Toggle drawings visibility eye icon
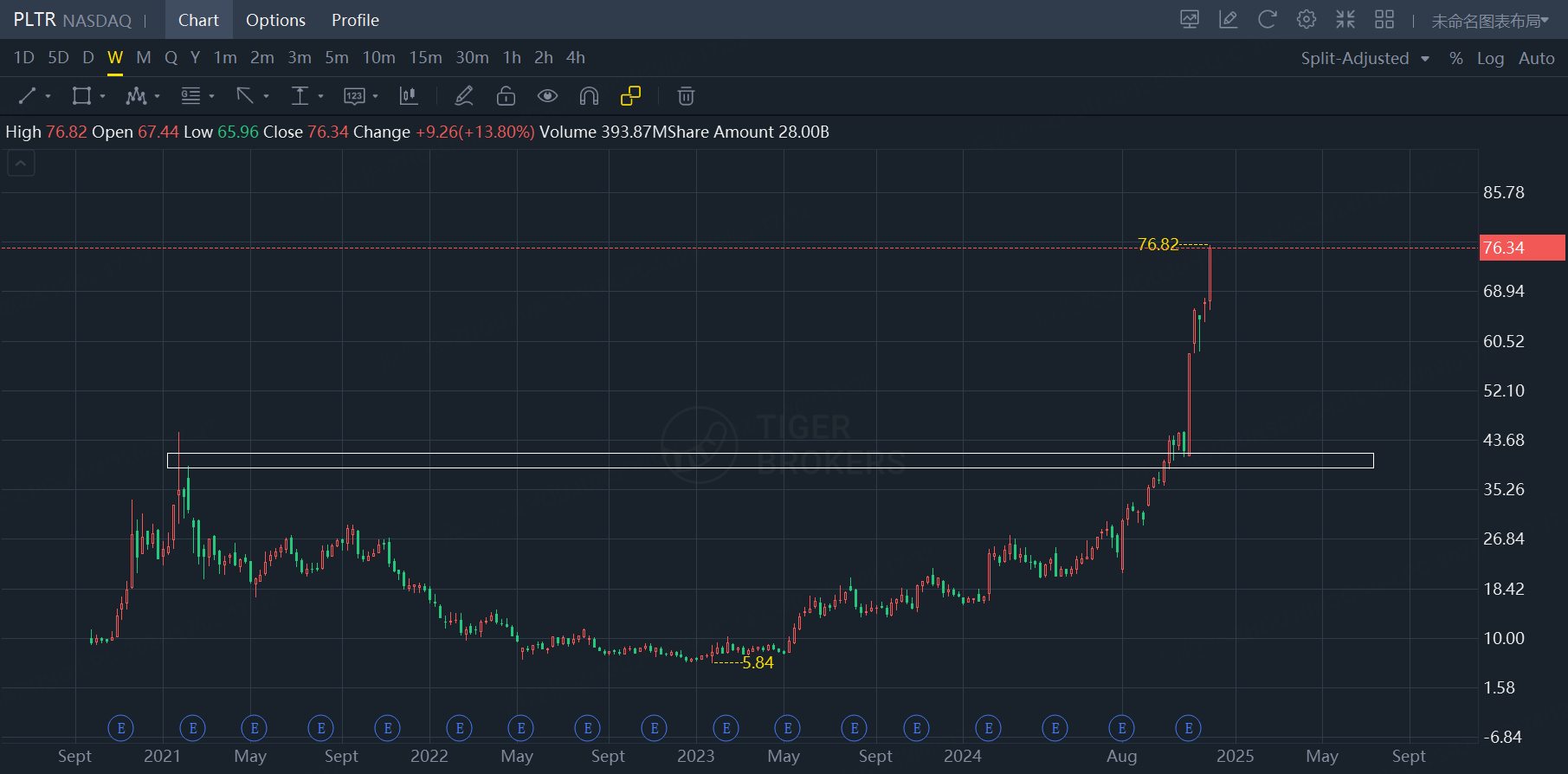The height and width of the screenshot is (774, 1568). pyautogui.click(x=547, y=96)
